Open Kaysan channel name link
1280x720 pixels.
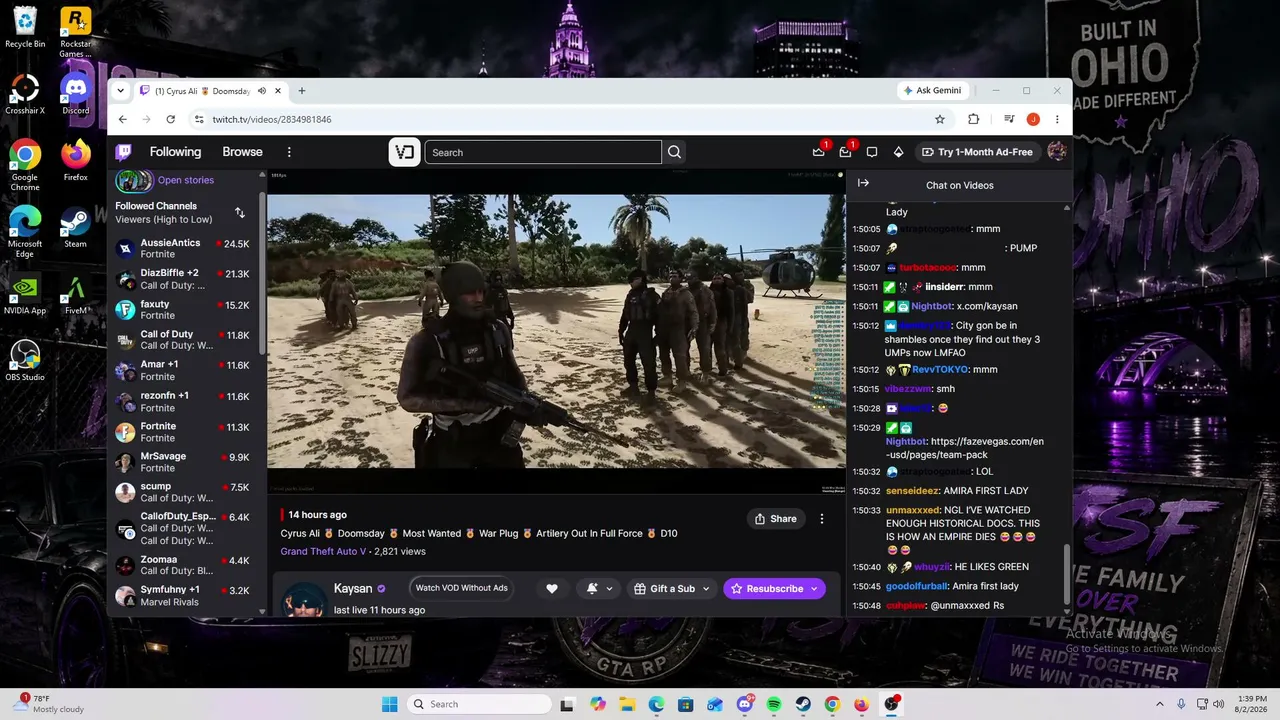point(353,589)
